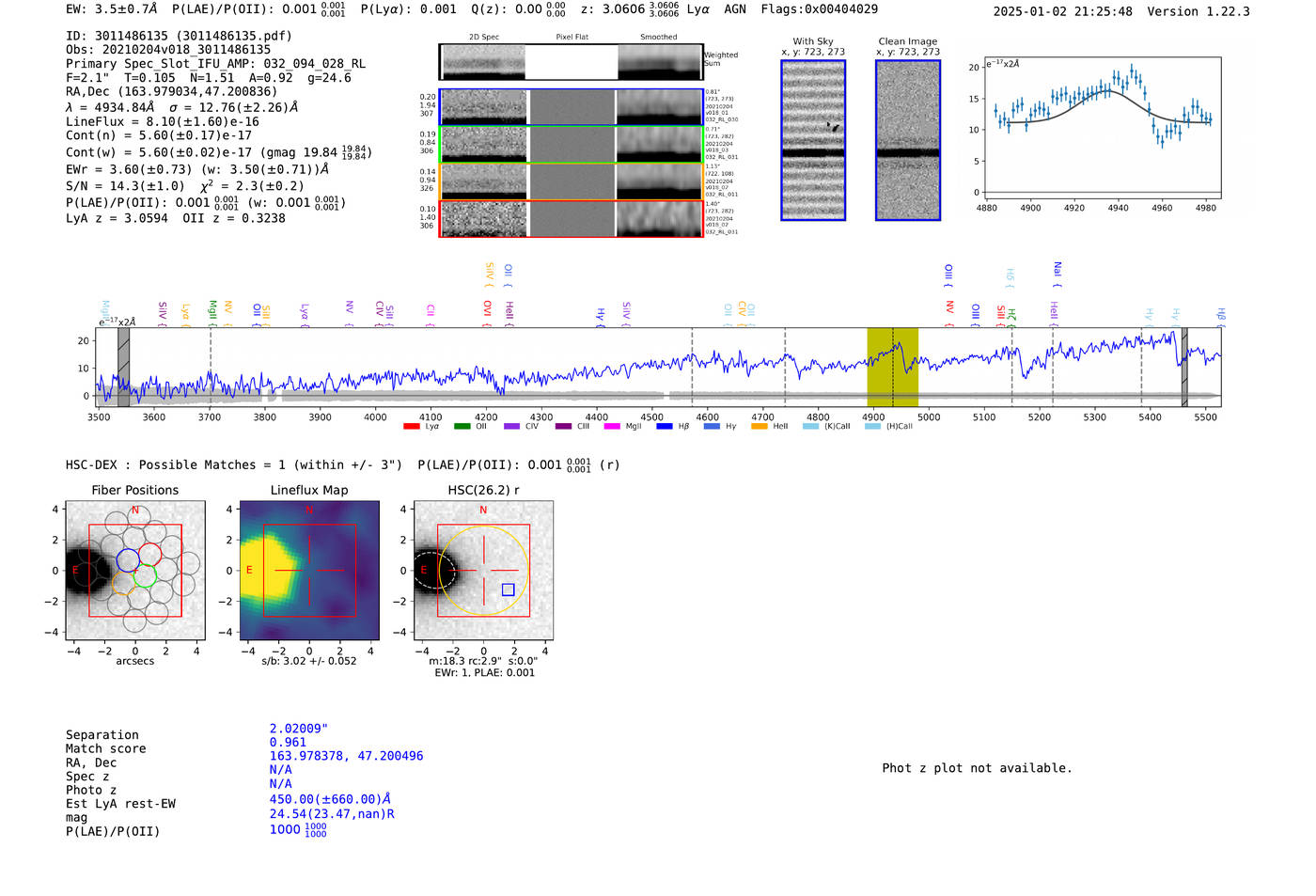Click the red Lyα legend swatch

point(411,426)
